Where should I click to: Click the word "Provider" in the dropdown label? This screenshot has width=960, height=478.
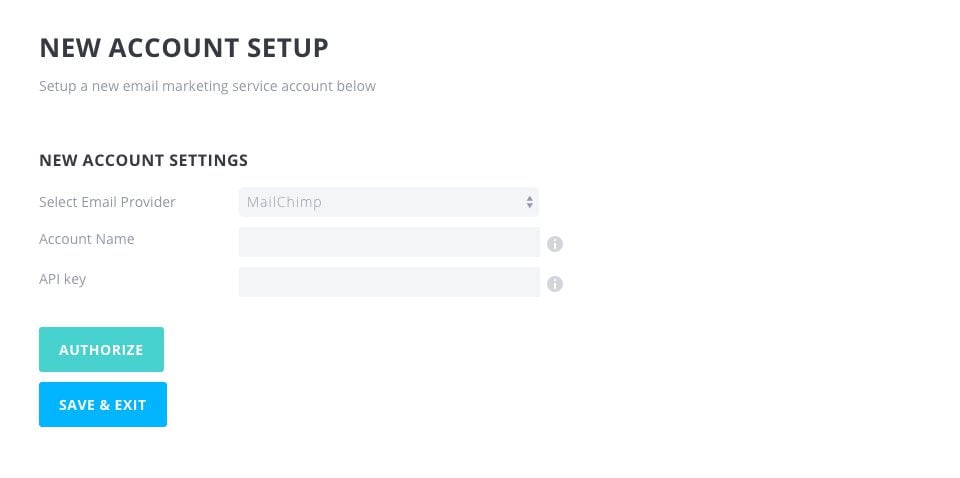148,202
